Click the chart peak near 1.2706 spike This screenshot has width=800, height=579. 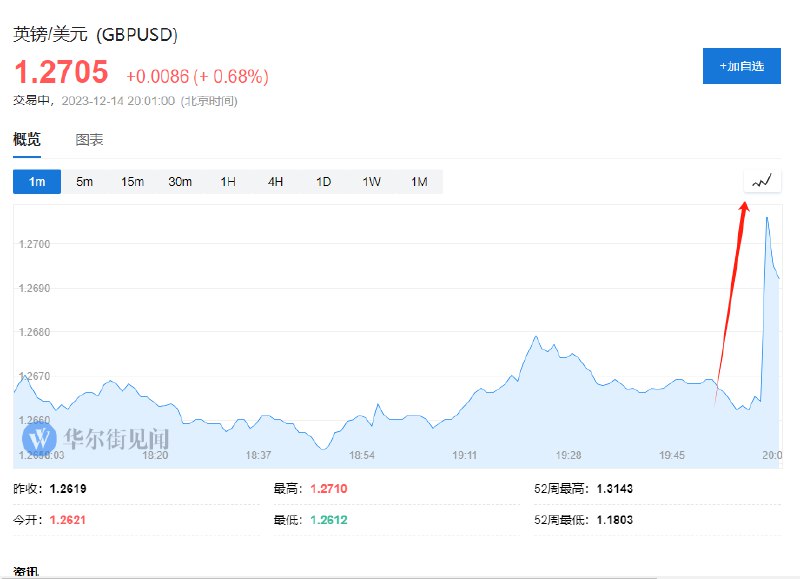tap(767, 218)
